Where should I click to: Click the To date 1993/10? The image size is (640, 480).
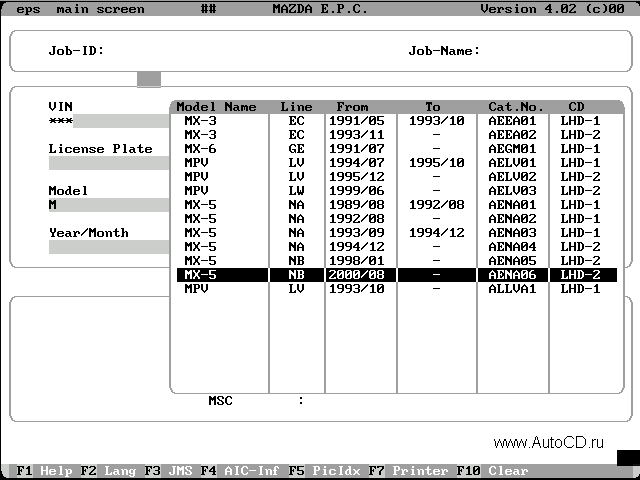click(x=437, y=121)
